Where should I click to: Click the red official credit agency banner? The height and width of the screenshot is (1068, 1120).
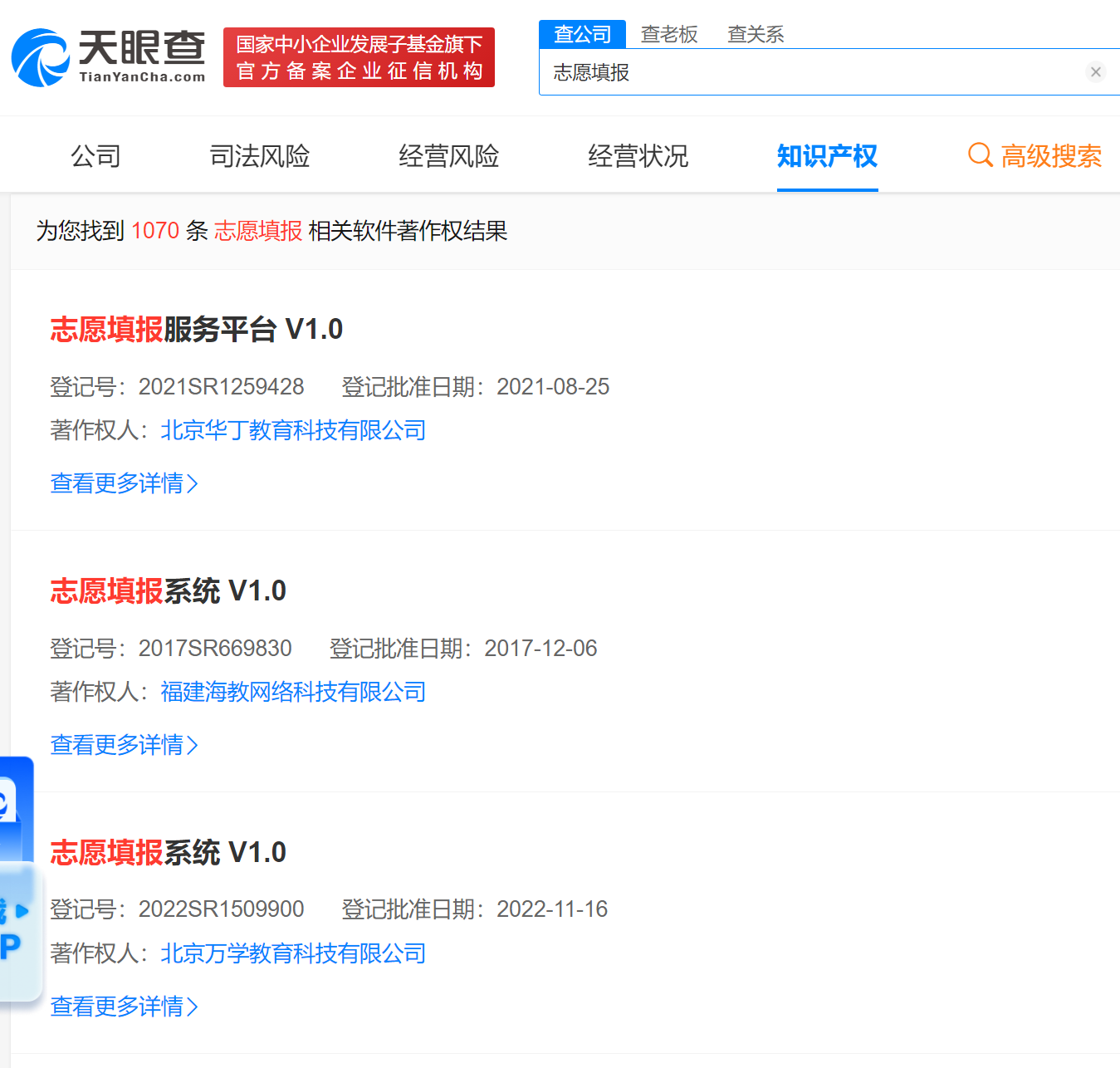tap(359, 57)
